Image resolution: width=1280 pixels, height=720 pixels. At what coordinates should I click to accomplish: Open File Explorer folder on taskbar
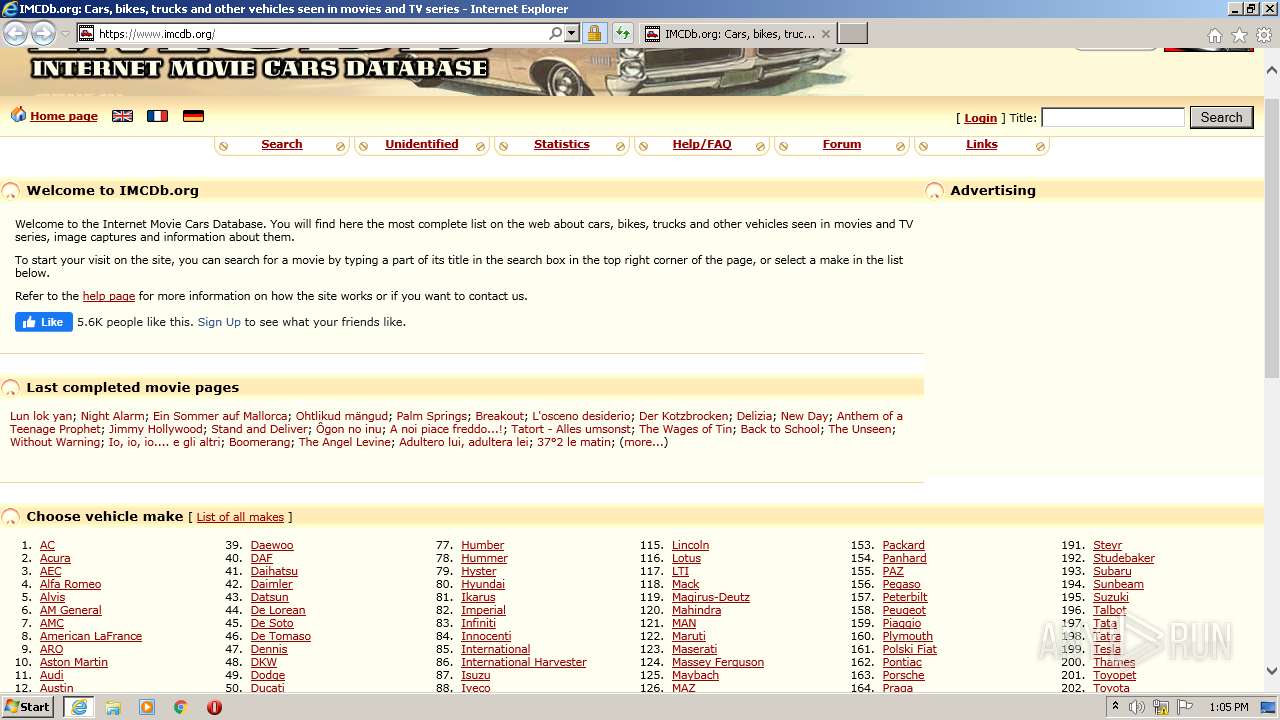tap(113, 707)
